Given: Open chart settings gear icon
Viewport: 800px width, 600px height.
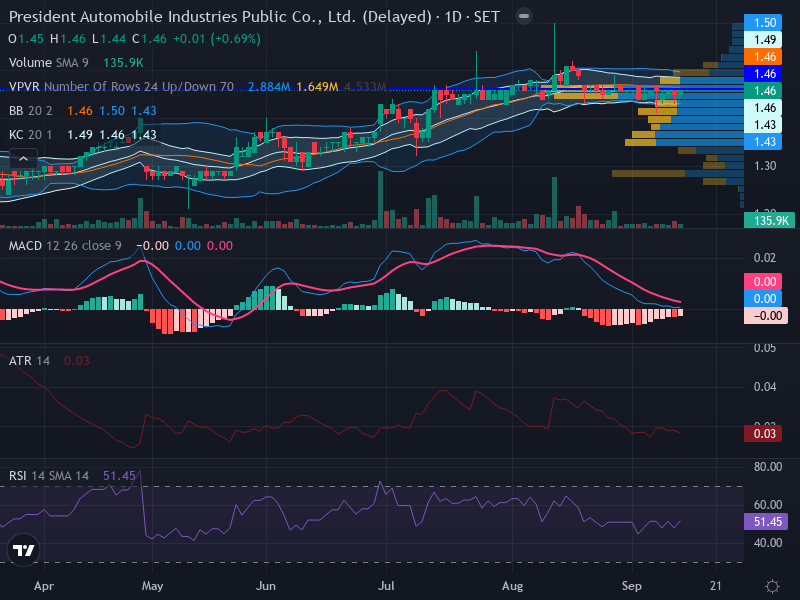Looking at the screenshot, I should (x=772, y=586).
